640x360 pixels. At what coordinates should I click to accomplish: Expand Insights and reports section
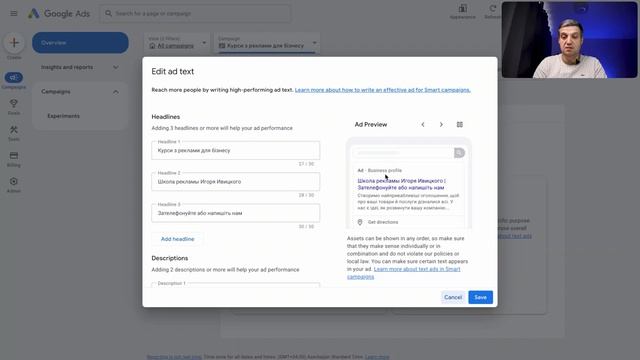(x=80, y=67)
